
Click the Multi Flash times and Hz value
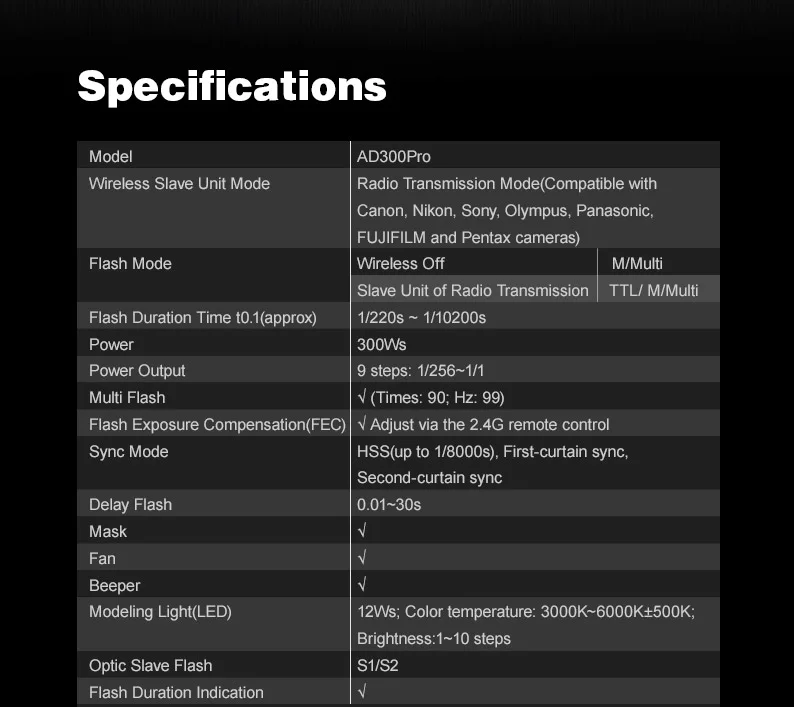pos(431,397)
